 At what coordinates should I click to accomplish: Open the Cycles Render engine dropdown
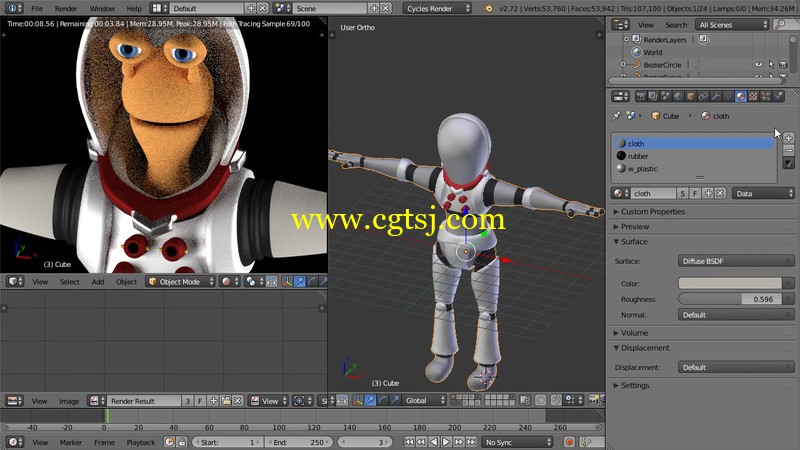click(x=437, y=9)
